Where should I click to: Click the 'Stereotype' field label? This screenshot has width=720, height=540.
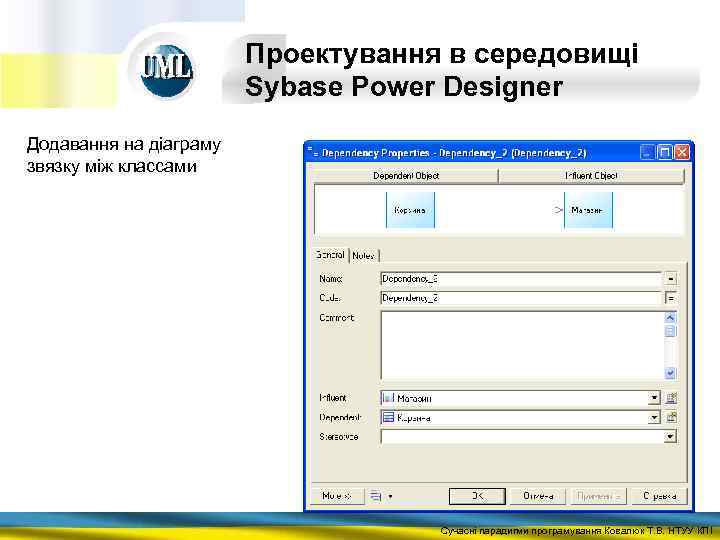pyautogui.click(x=338, y=437)
